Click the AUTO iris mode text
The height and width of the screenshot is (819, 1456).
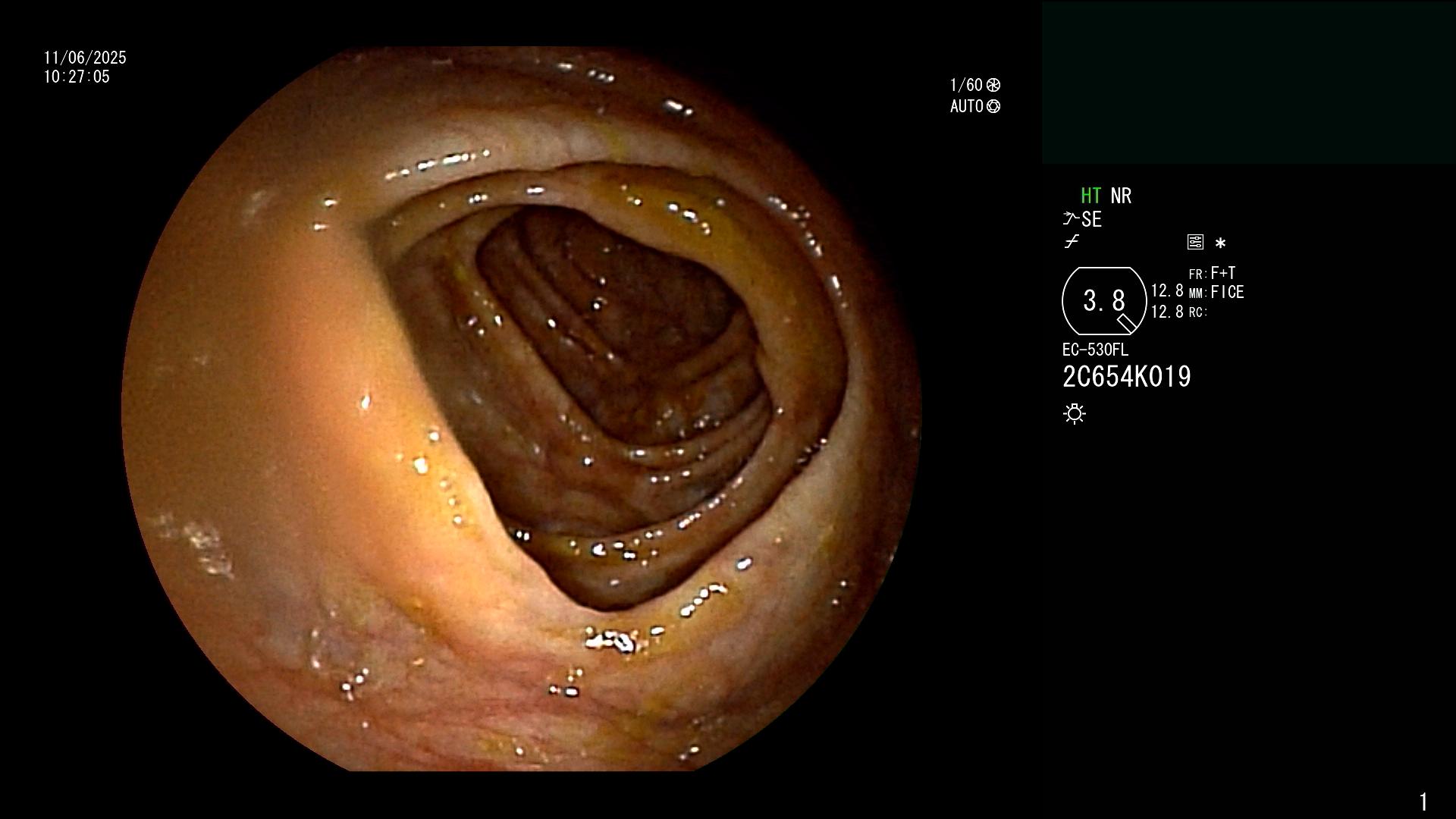[x=967, y=106]
